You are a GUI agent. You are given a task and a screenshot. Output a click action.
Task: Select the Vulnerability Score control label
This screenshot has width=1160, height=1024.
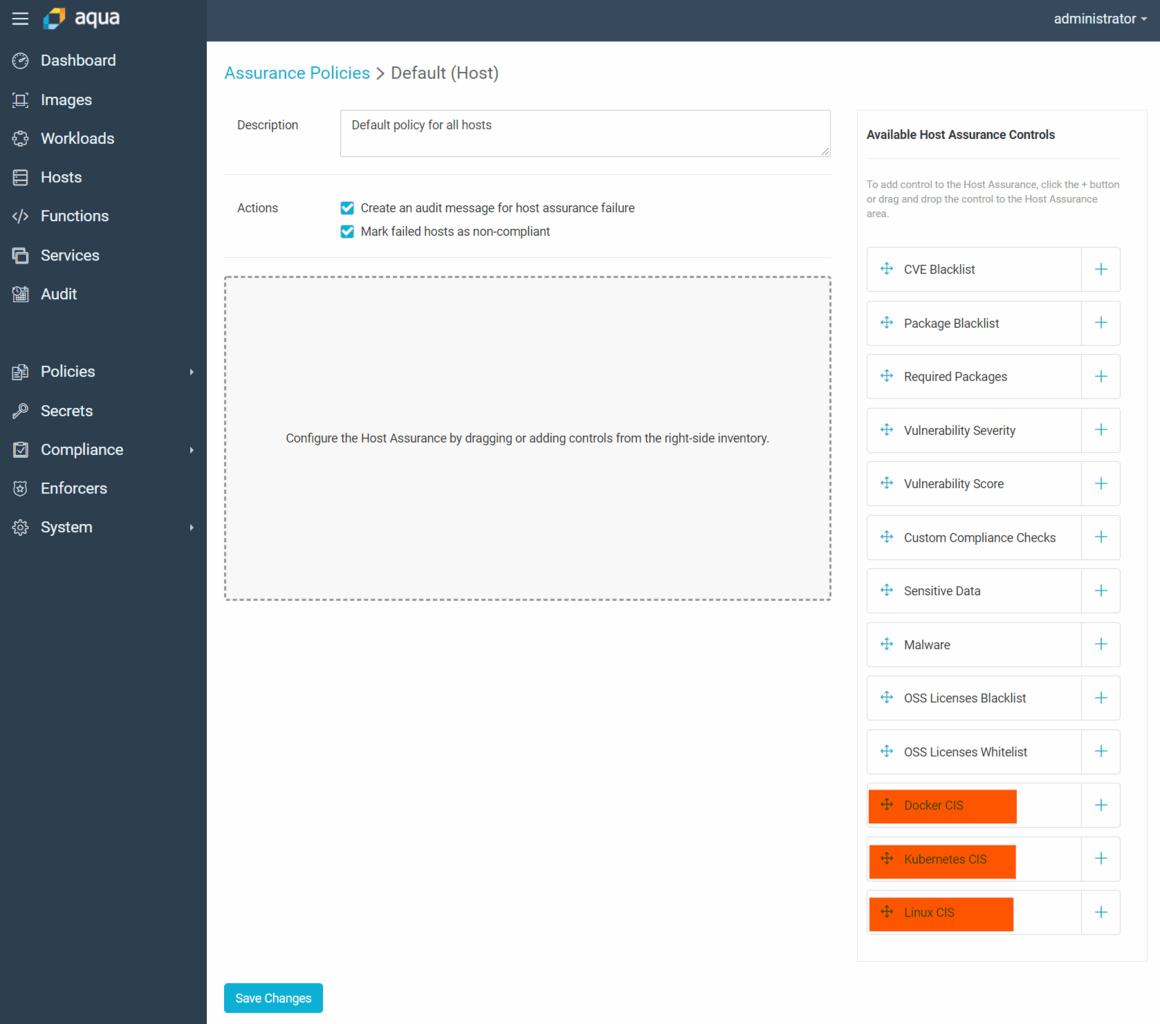click(954, 484)
